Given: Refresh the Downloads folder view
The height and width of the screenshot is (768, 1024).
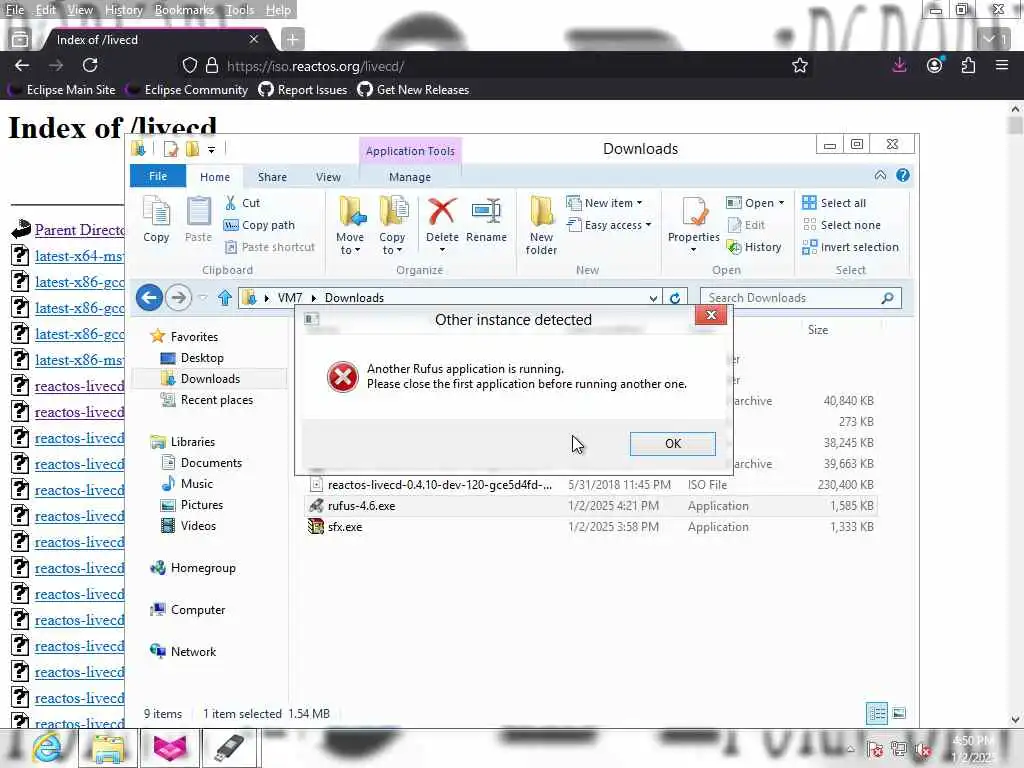Looking at the screenshot, I should pos(675,298).
